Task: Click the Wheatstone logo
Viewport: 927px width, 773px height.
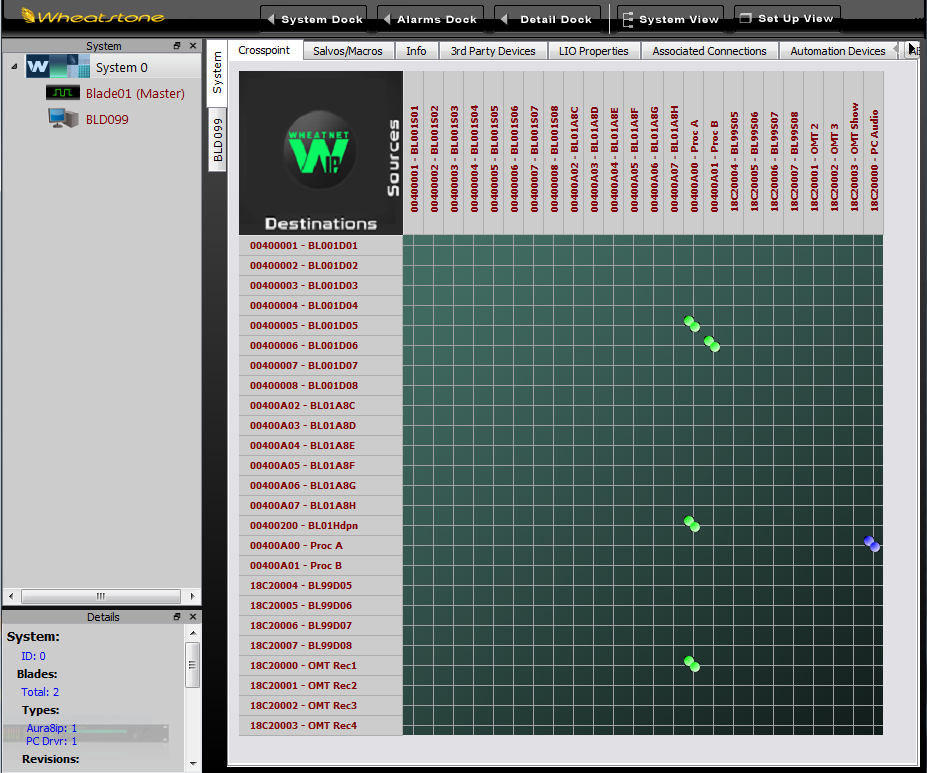Action: pos(93,16)
